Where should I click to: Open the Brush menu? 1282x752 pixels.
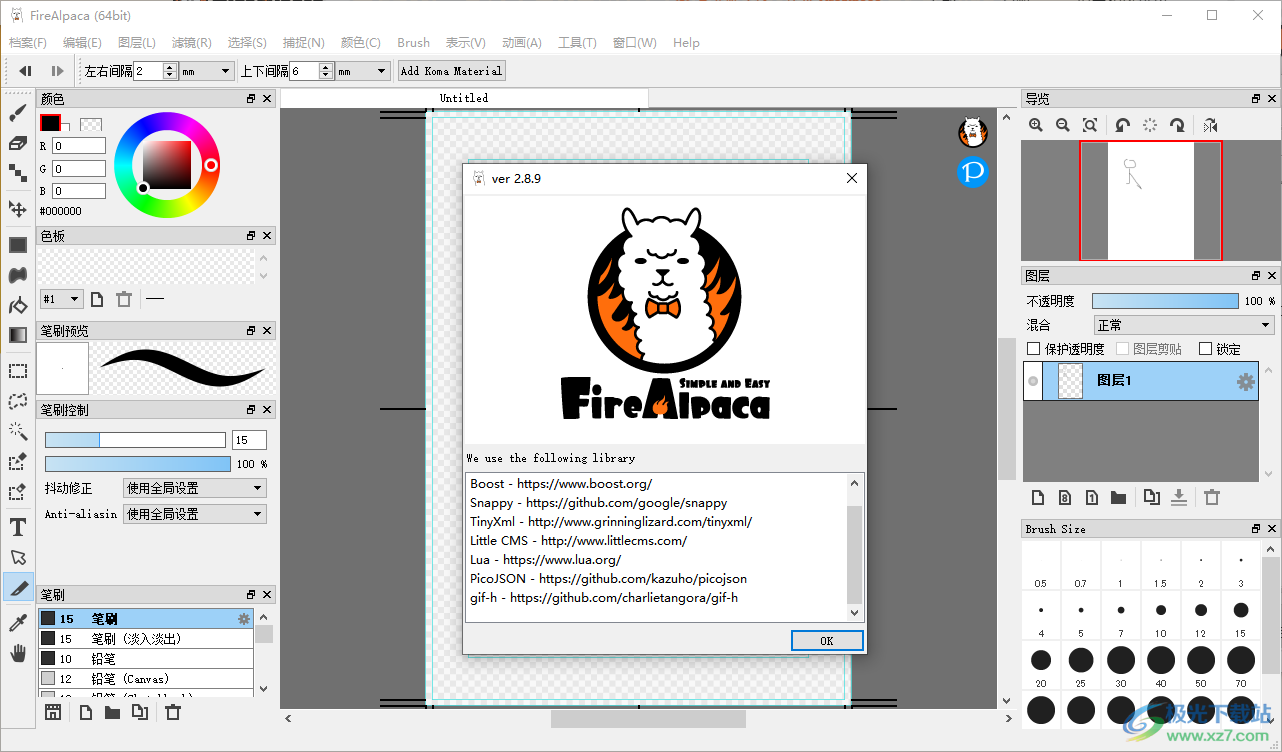coord(413,43)
